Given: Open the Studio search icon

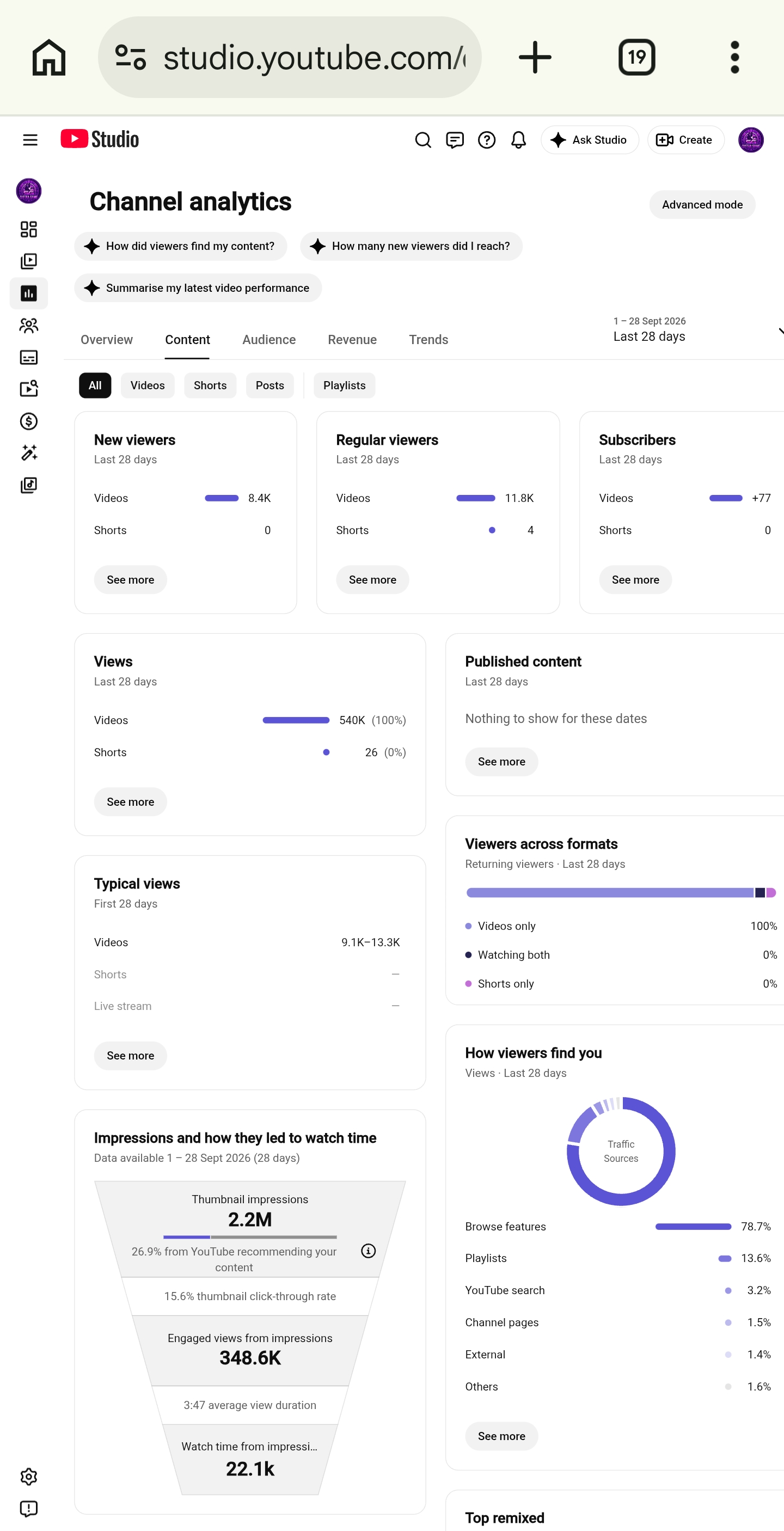Looking at the screenshot, I should (x=422, y=140).
